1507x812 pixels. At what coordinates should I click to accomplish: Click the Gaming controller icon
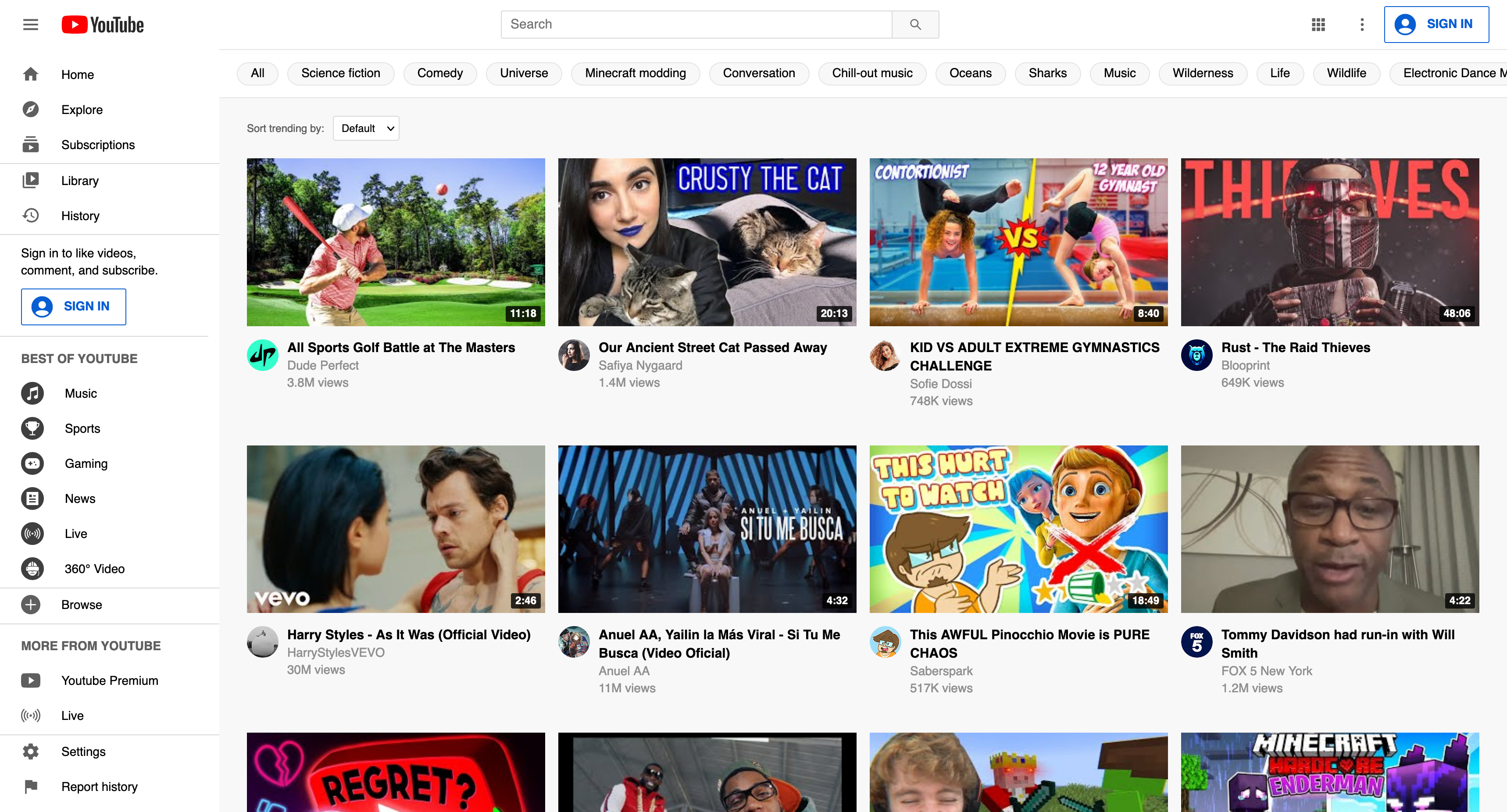[32, 463]
